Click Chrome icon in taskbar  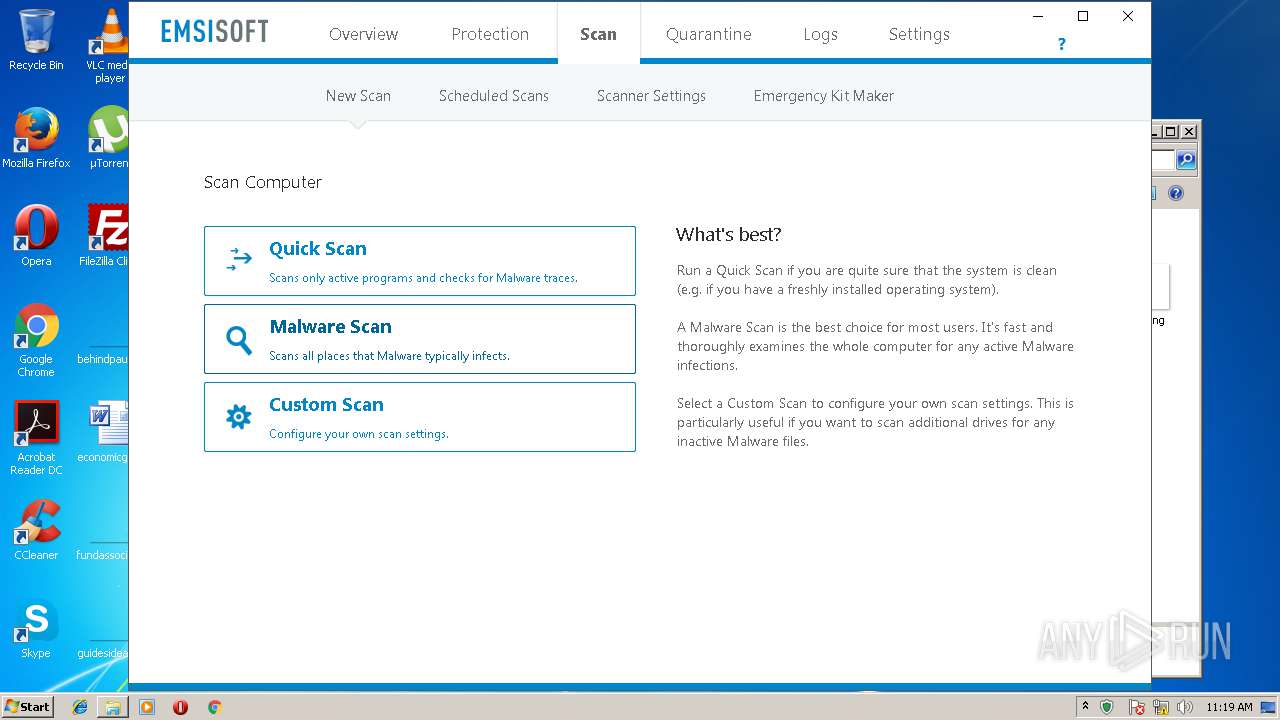[214, 707]
